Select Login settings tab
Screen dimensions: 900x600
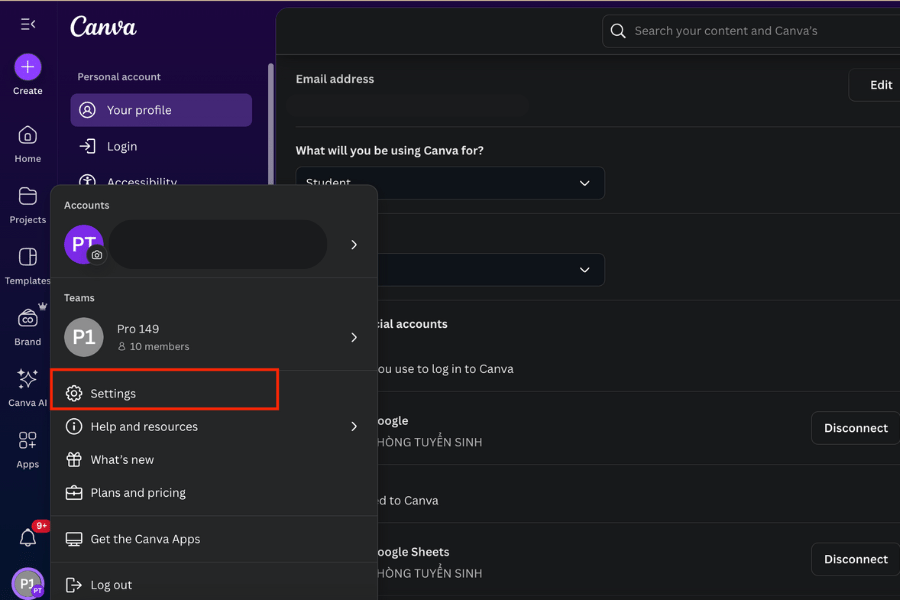click(161, 146)
